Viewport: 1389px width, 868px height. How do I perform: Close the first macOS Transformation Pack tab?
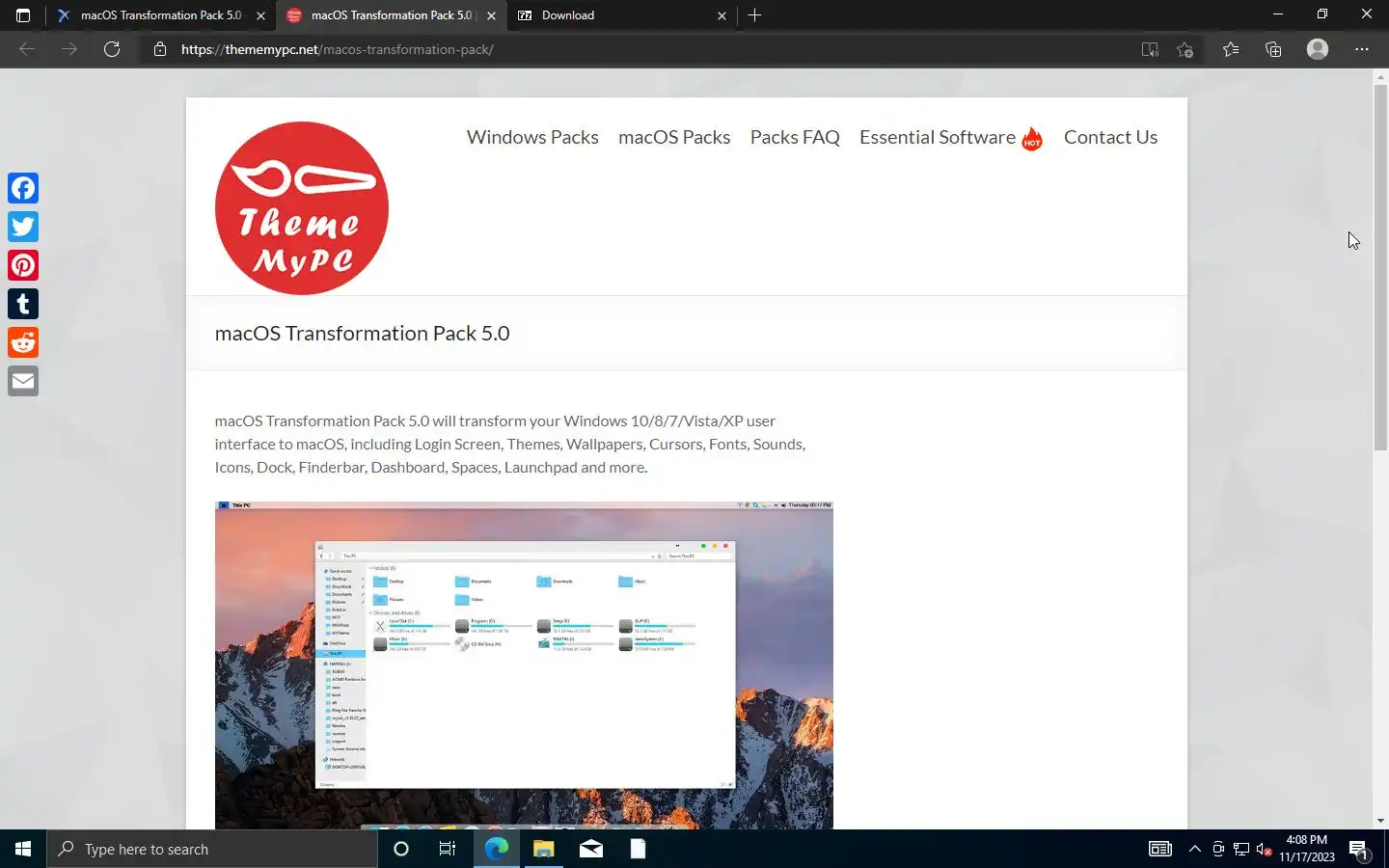(260, 15)
